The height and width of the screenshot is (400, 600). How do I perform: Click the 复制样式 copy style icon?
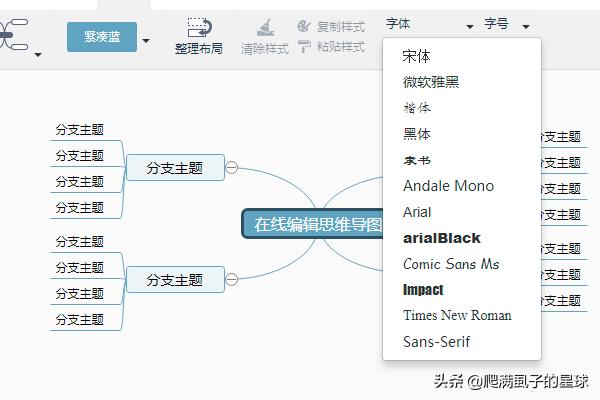(x=305, y=26)
